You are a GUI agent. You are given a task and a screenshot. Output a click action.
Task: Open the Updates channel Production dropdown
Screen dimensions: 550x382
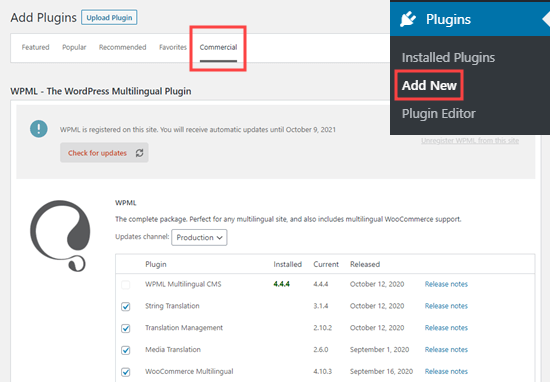tap(199, 237)
